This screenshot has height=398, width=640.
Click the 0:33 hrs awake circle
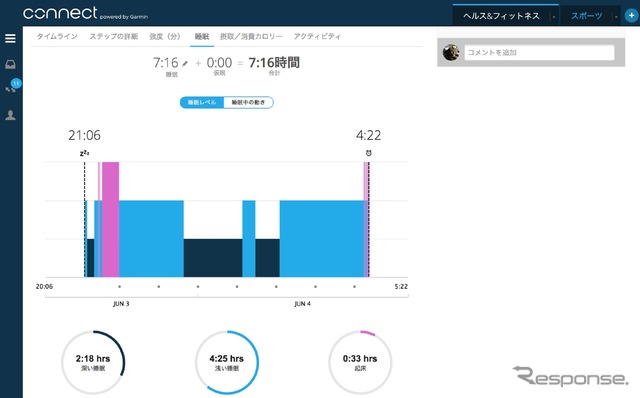coord(360,362)
